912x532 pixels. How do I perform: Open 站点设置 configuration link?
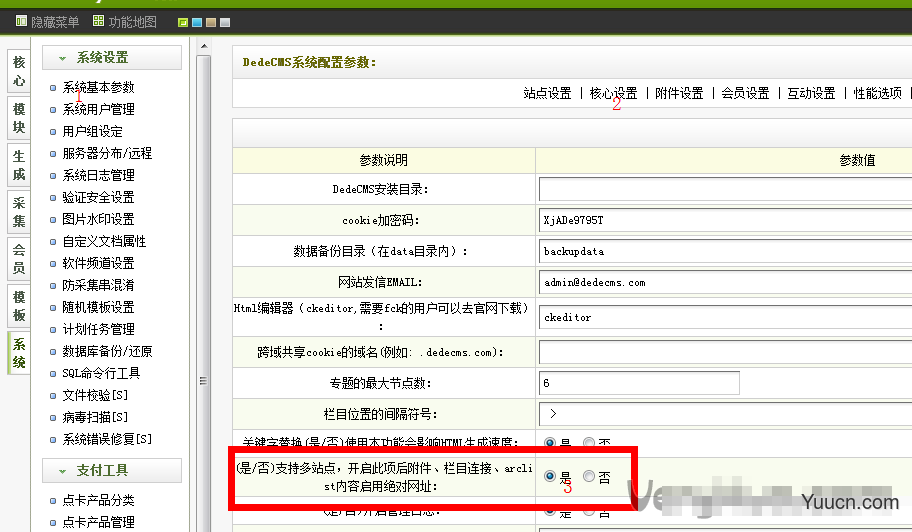point(547,93)
